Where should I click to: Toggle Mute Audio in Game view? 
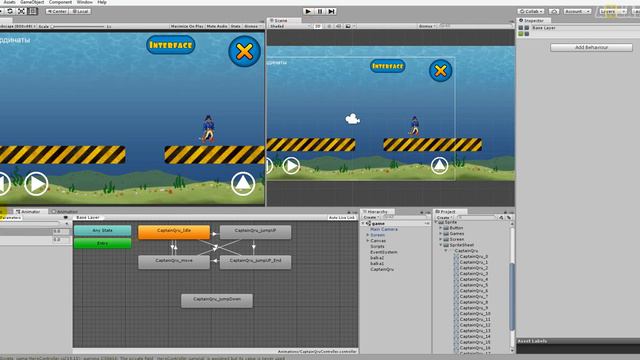point(217,26)
